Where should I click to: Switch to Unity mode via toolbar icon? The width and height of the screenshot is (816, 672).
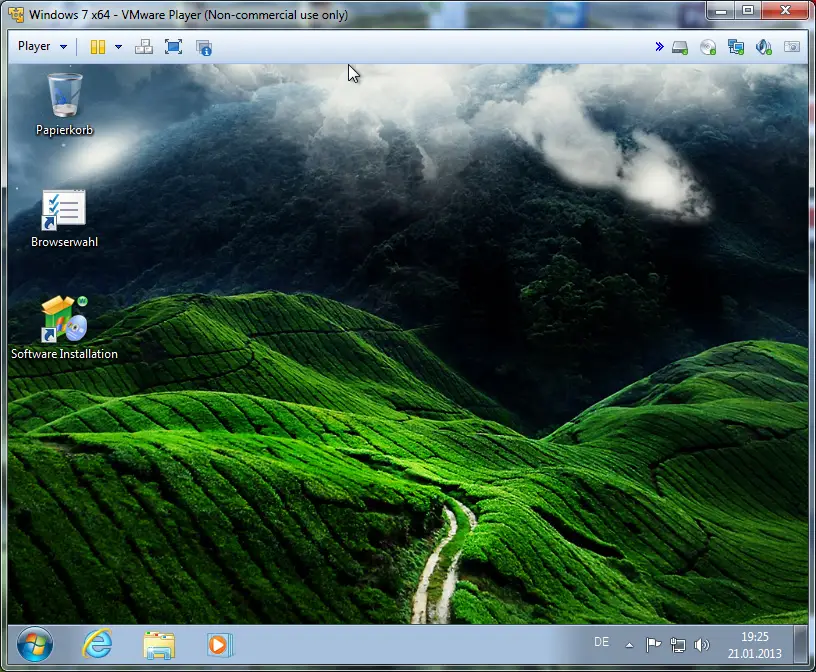pos(203,47)
